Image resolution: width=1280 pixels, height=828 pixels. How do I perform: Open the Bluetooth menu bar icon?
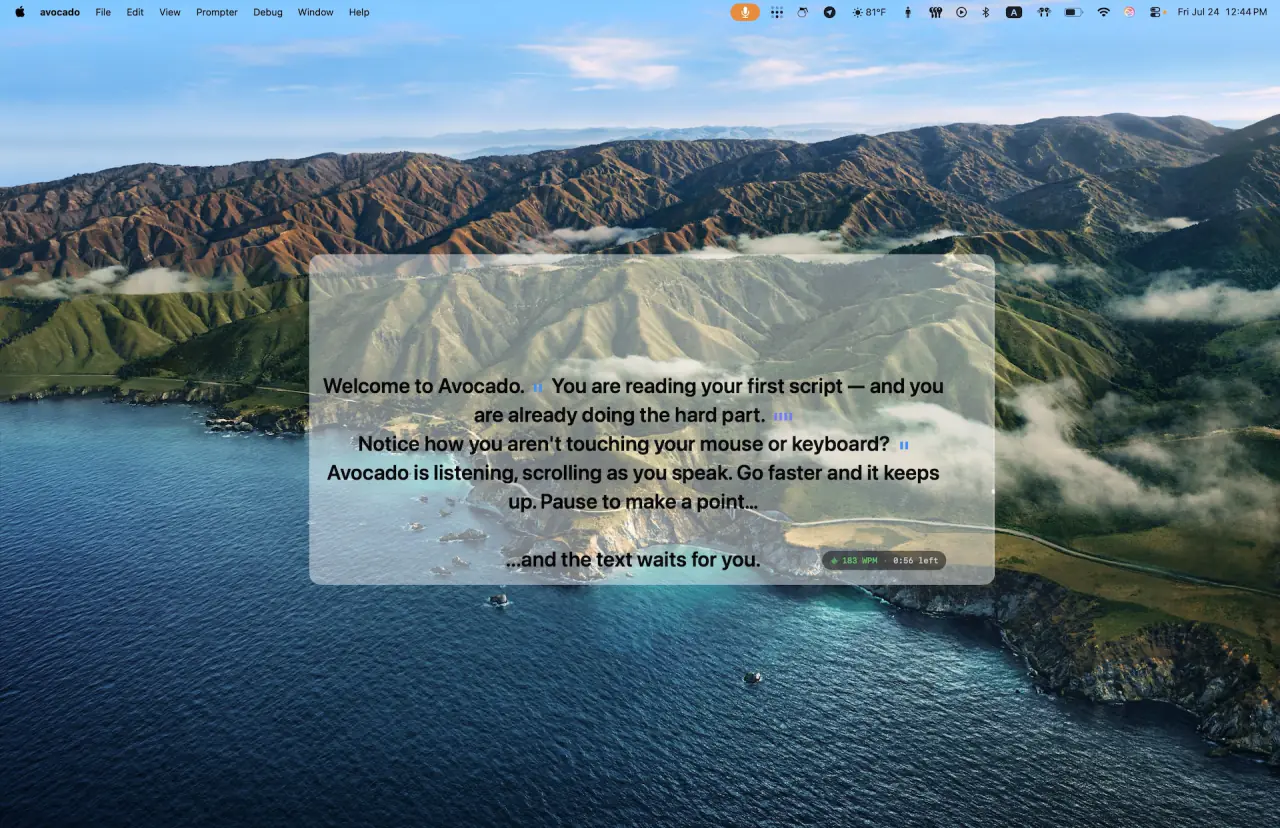985,12
